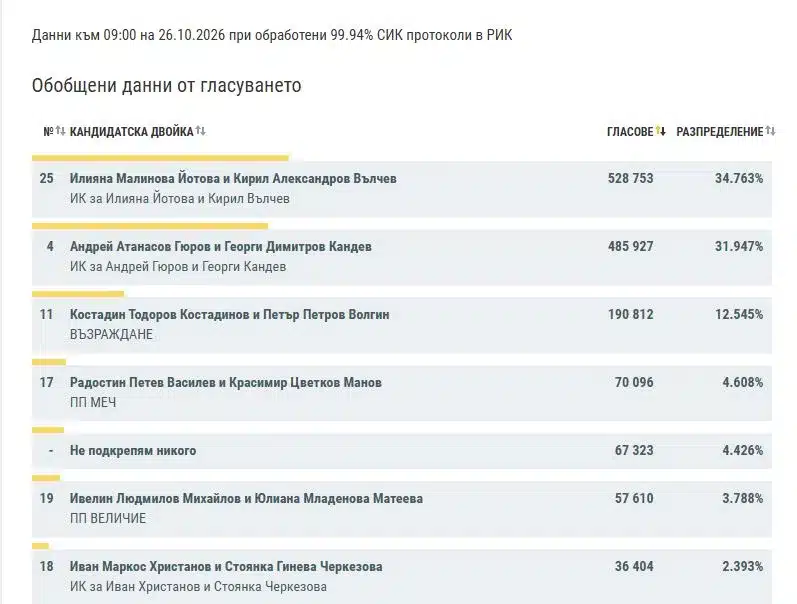Viewport: 797px width, 604px height.
Task: Select Илияна Малинова Йотова и Кирил Вълчев name
Action: [233, 178]
